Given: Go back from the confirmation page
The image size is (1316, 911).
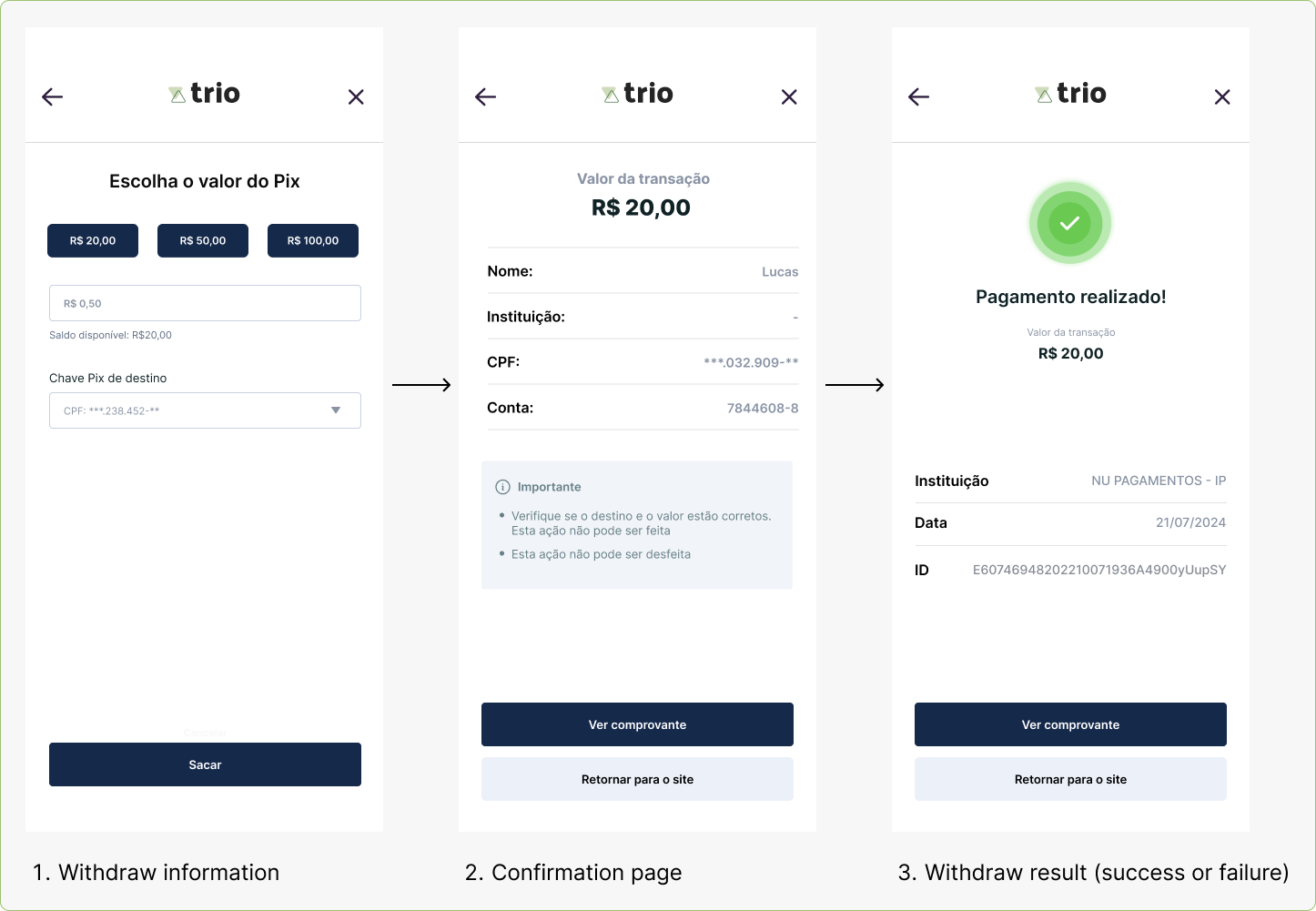Looking at the screenshot, I should click(486, 97).
